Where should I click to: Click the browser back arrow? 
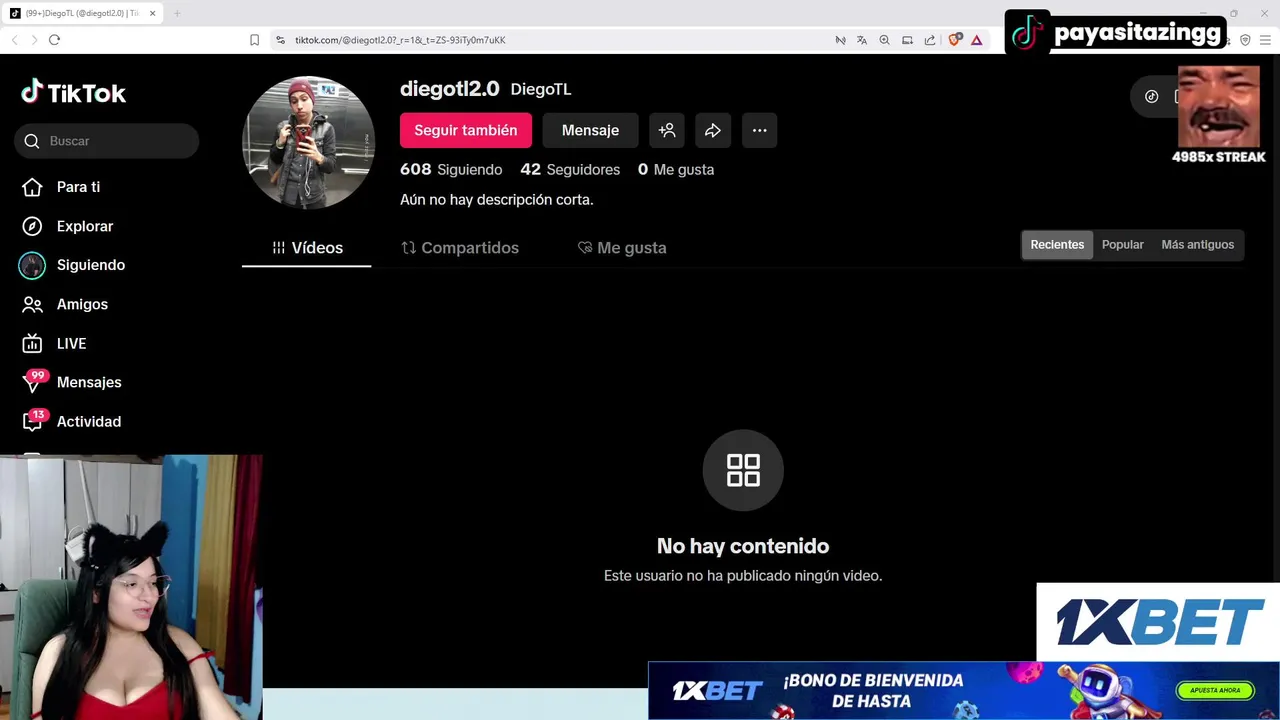(x=14, y=40)
